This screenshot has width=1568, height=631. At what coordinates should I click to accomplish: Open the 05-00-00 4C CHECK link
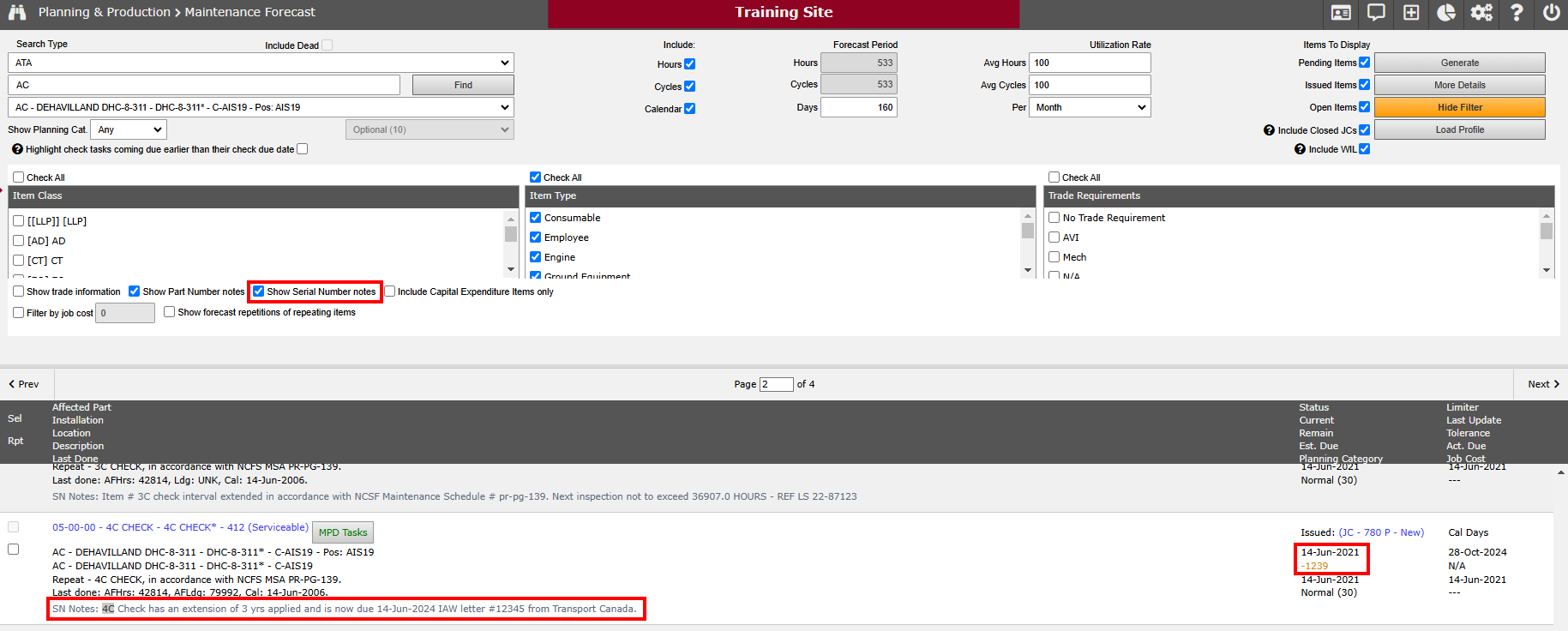180,527
